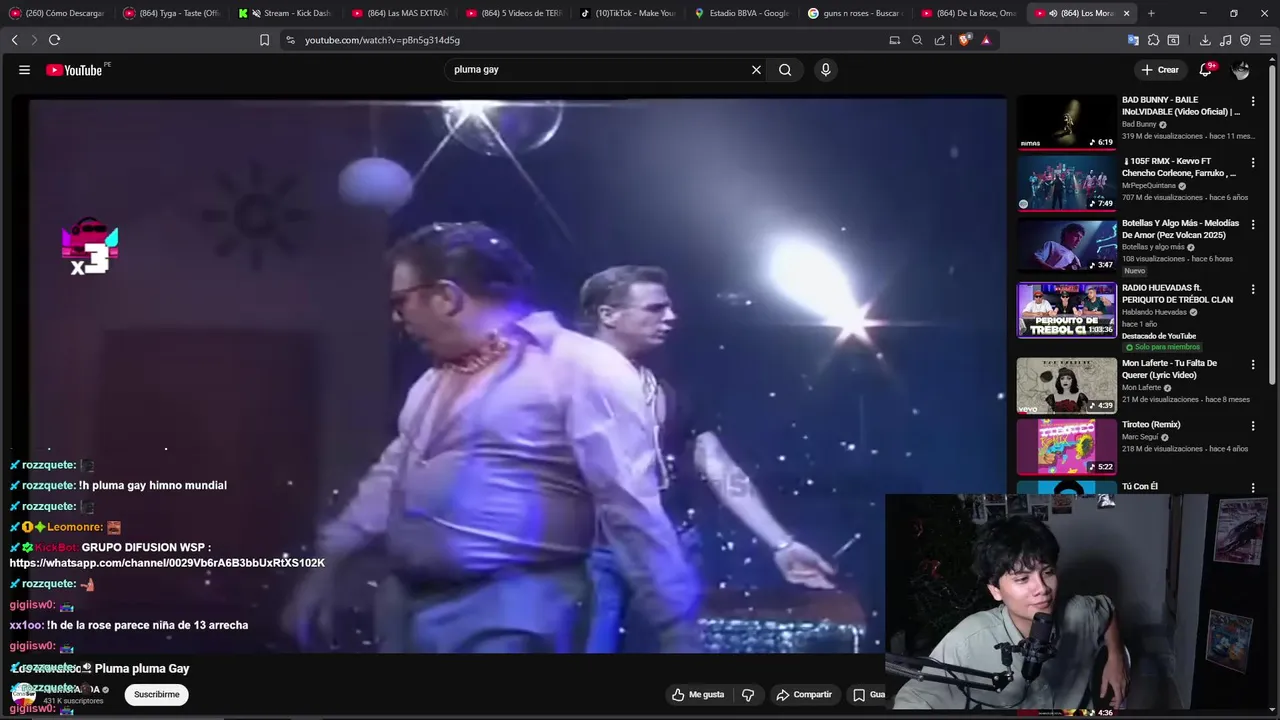Go to the YouTube home logo
This screenshot has height=720, width=1280.
[74, 70]
